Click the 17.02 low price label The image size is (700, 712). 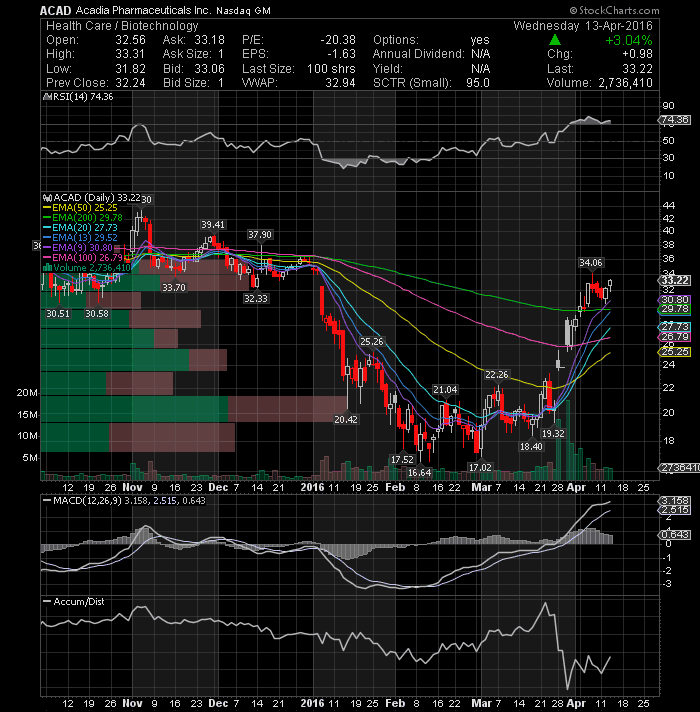[x=480, y=467]
